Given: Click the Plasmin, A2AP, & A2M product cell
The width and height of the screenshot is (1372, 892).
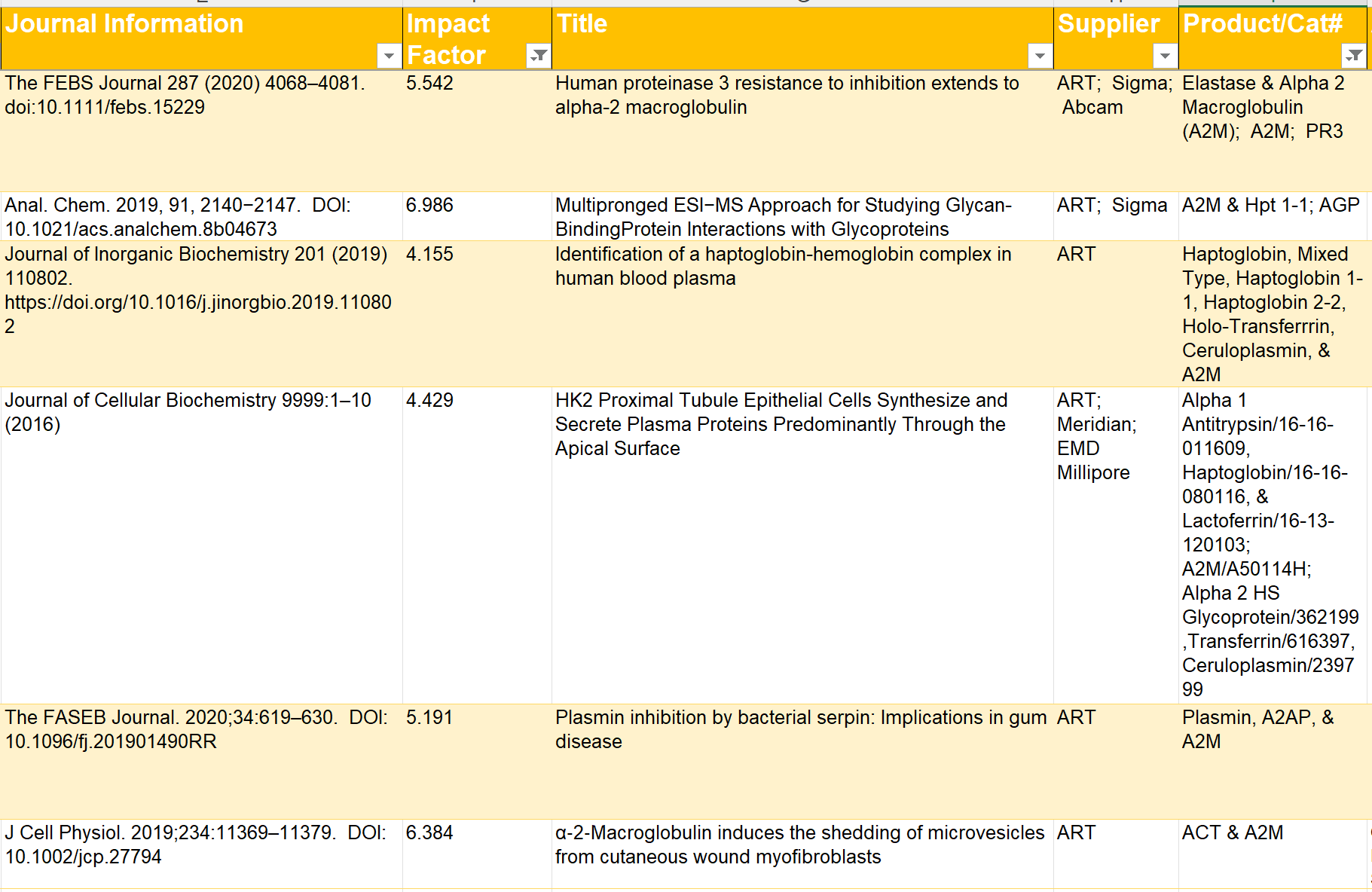Looking at the screenshot, I should (1257, 729).
